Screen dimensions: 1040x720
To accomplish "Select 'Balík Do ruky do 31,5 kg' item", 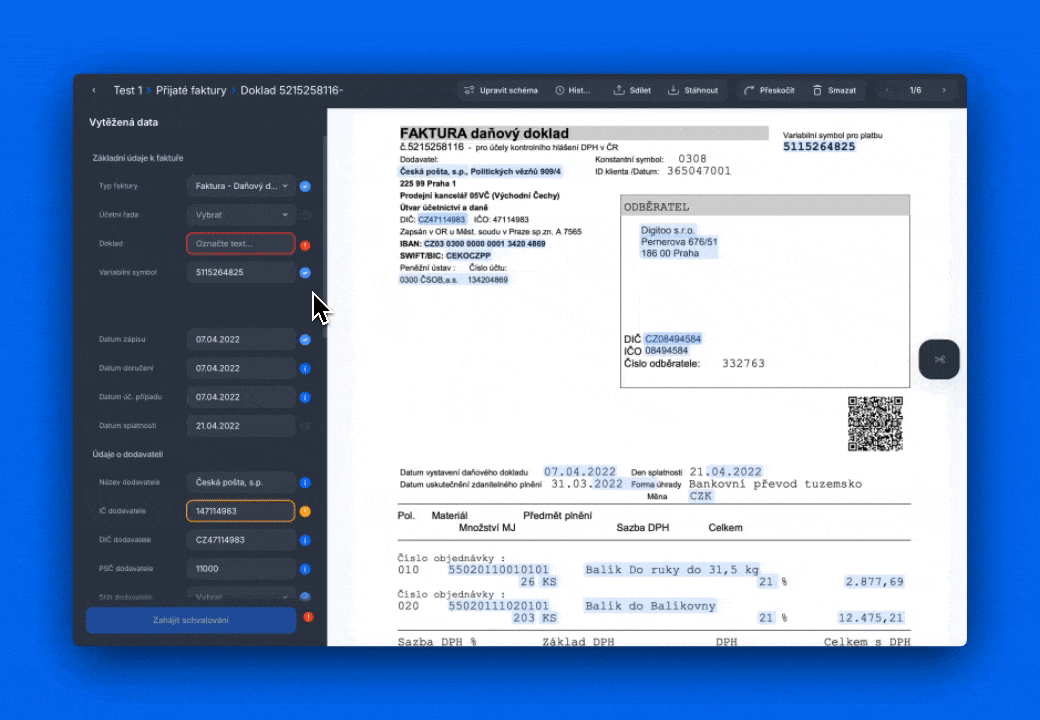I will coord(671,570).
